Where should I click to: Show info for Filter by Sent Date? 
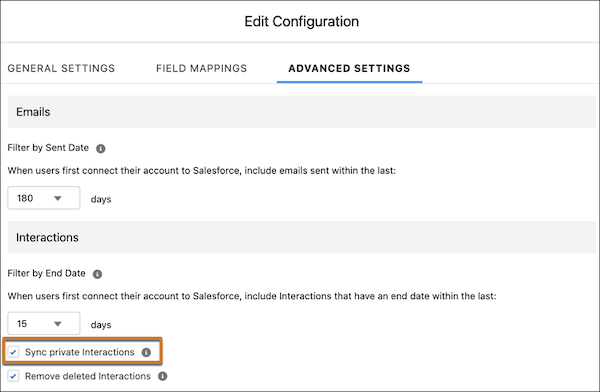click(x=101, y=149)
